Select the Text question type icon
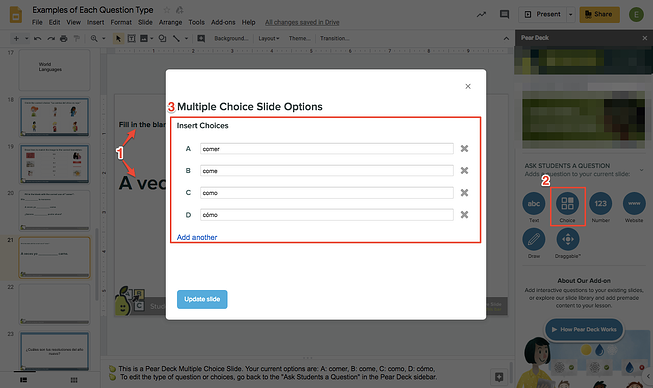The height and width of the screenshot is (388, 653). coord(533,203)
